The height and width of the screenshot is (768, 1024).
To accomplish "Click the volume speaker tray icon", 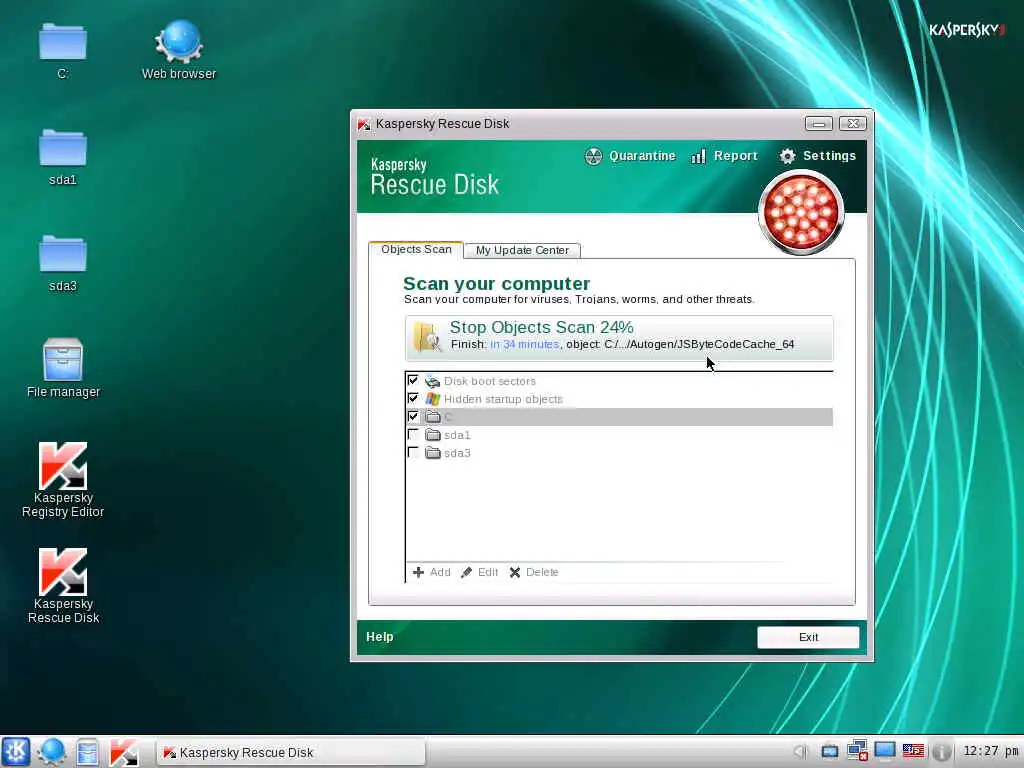I will 801,752.
